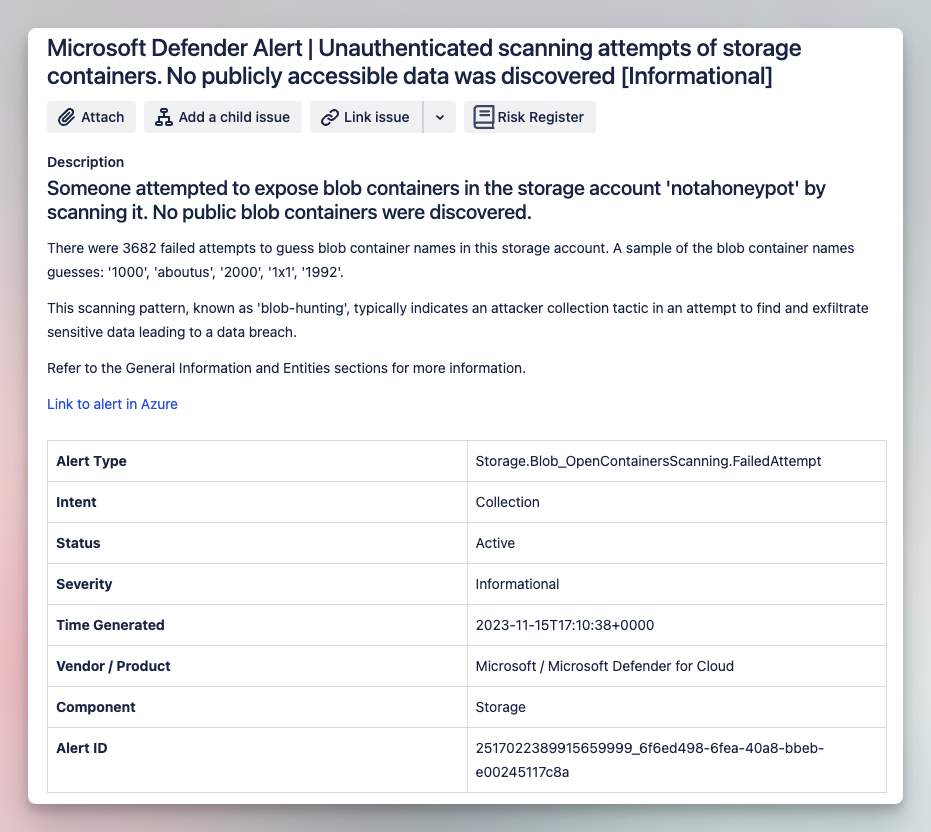Open the Risk Register
The width and height of the screenshot is (931, 832).
(530, 117)
